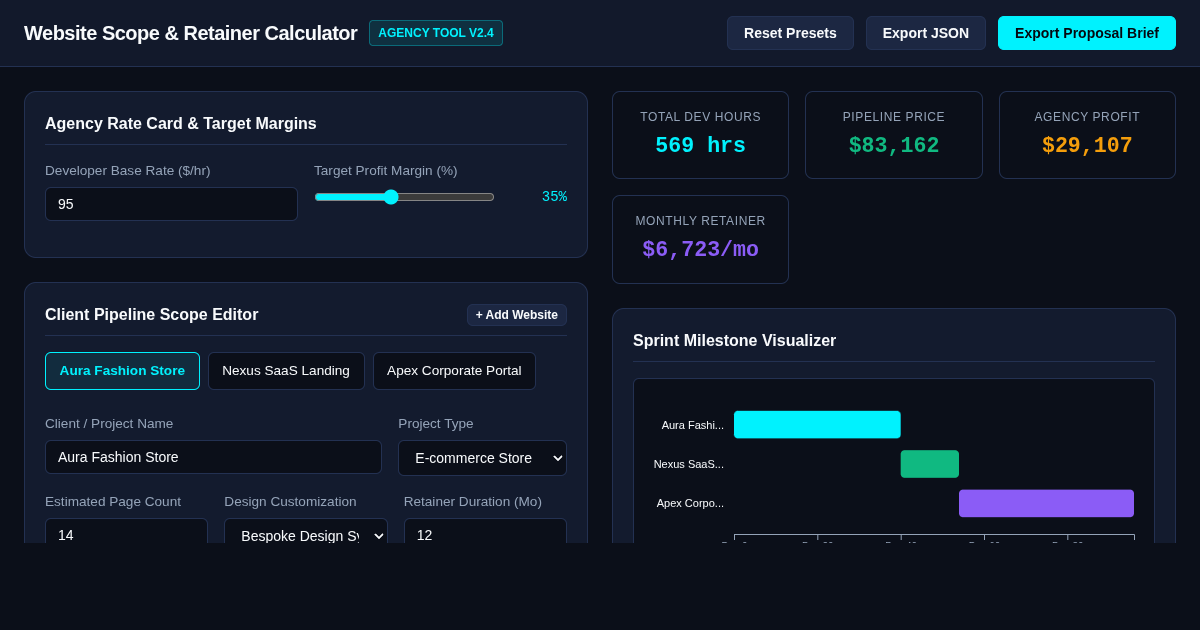The width and height of the screenshot is (1200, 630).
Task: Click the Client Pipeline Scope Editor heading
Action: (151, 315)
